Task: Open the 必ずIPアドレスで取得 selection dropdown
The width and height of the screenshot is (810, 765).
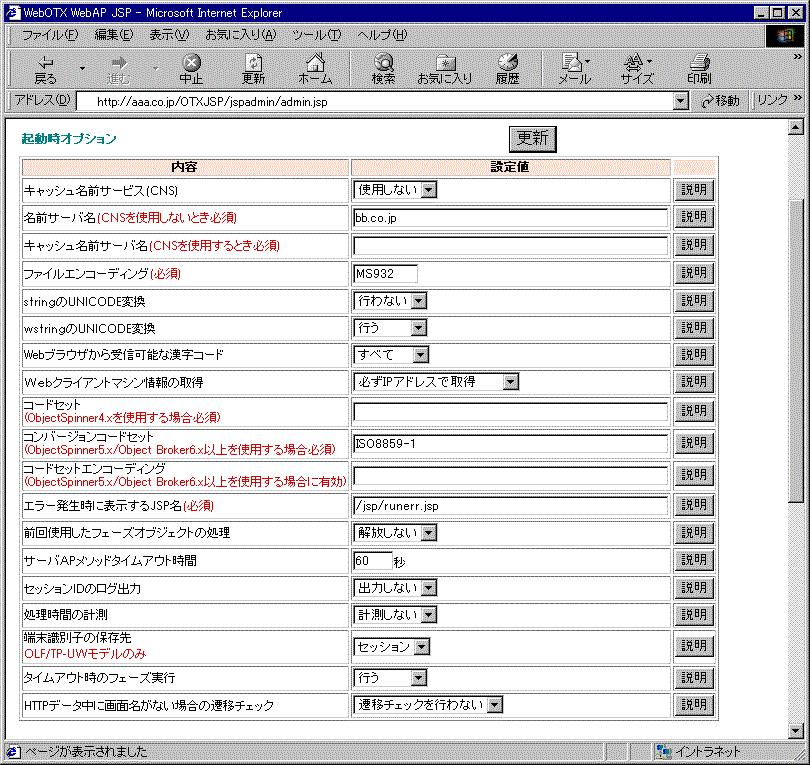Action: click(511, 381)
